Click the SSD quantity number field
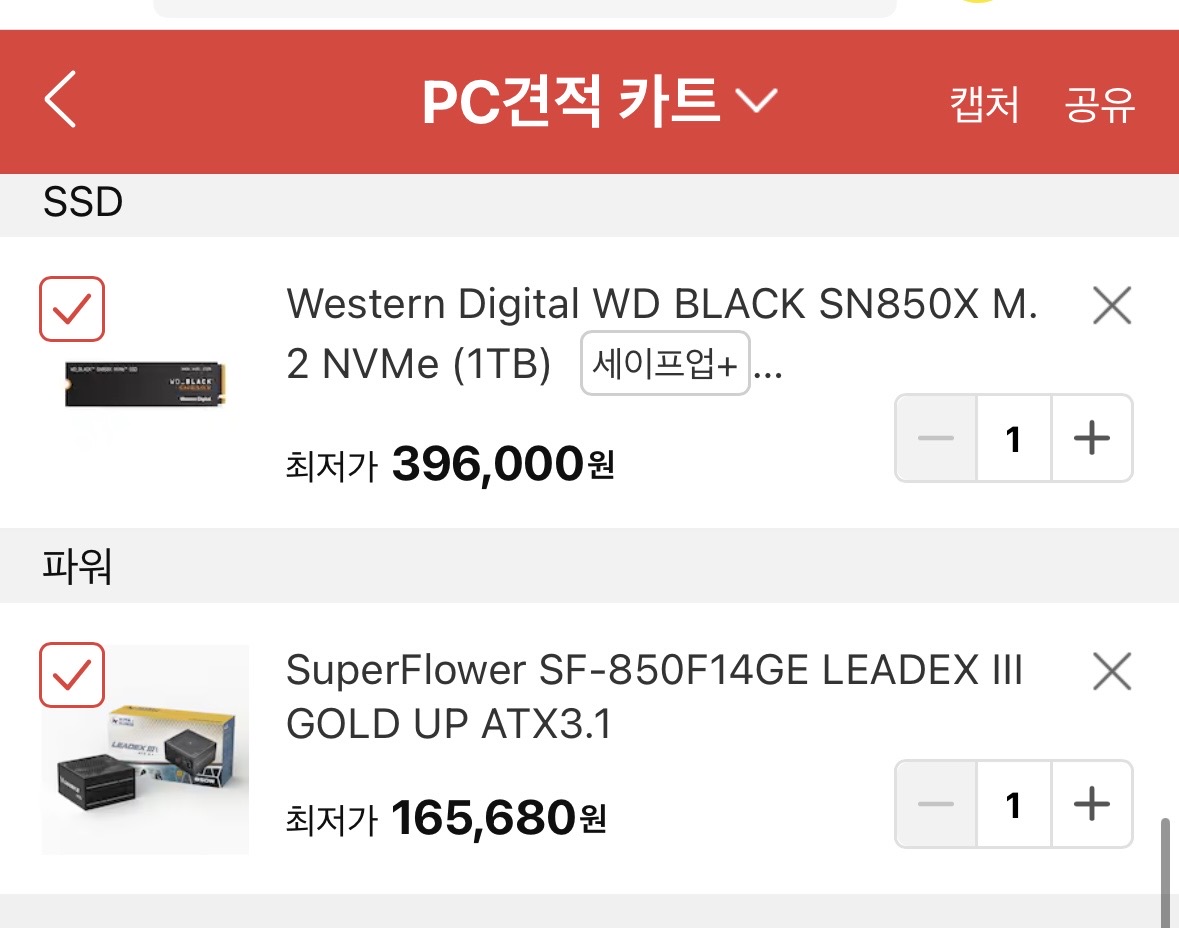Viewport: 1179px width, 928px height. pos(1013,439)
